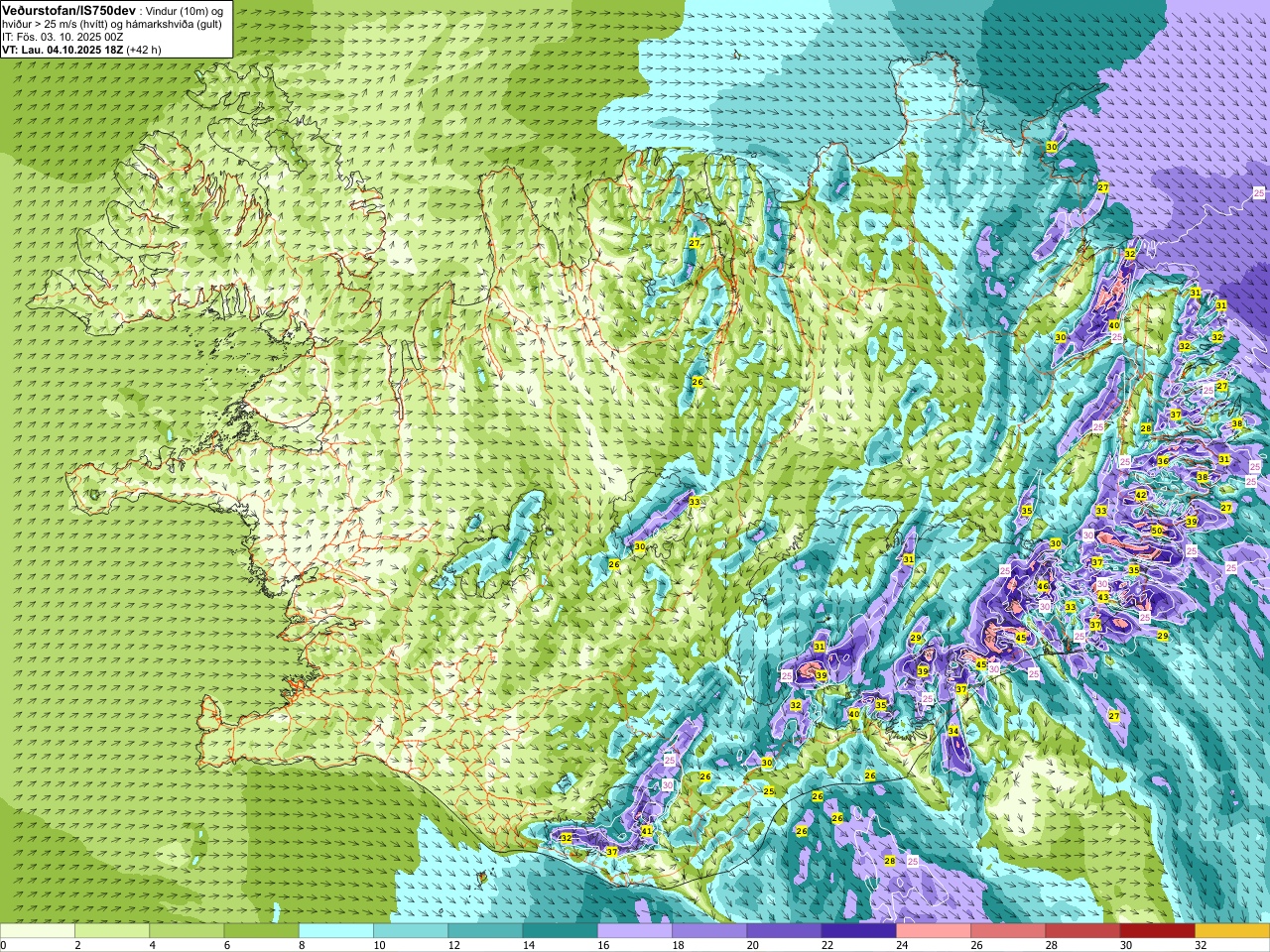
Task: Click the legend scale tick label 0
Action: coord(3,946)
